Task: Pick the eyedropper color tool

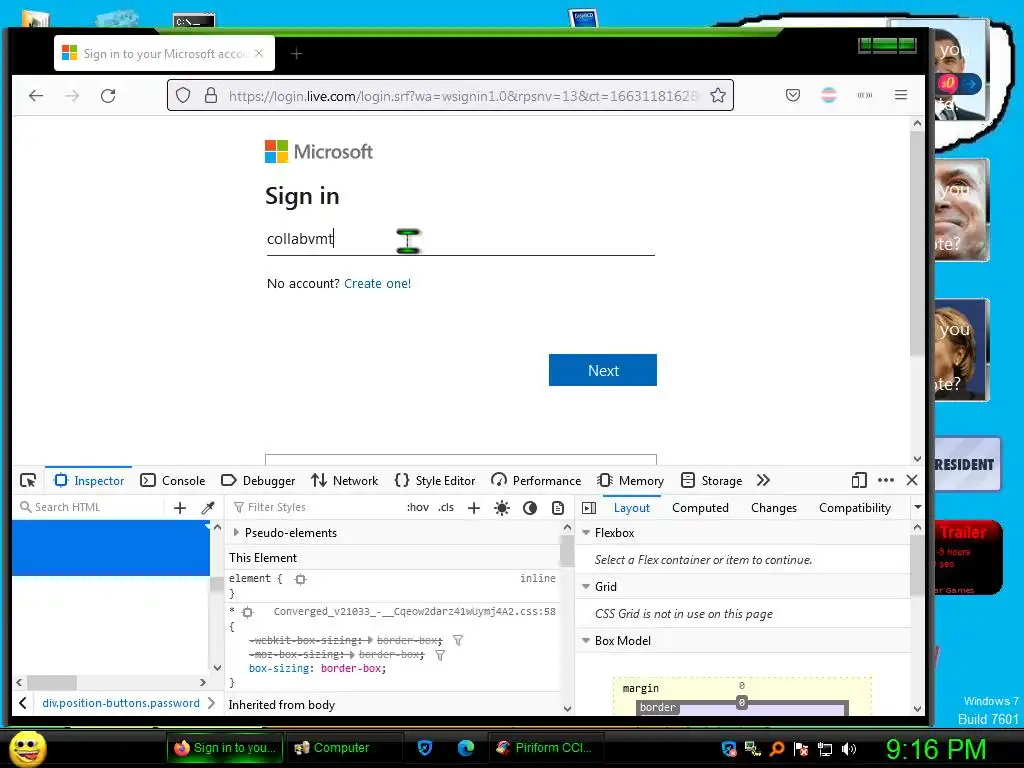Action: [208, 507]
